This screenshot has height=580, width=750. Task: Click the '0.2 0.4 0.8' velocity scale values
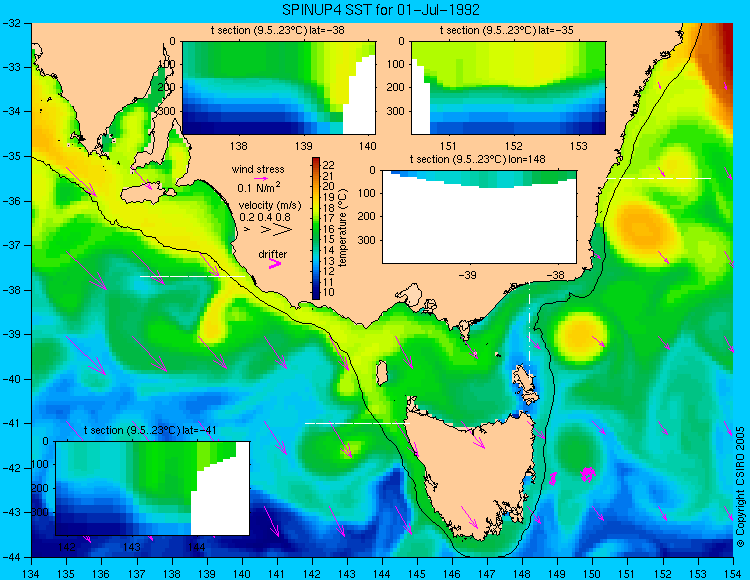click(265, 217)
